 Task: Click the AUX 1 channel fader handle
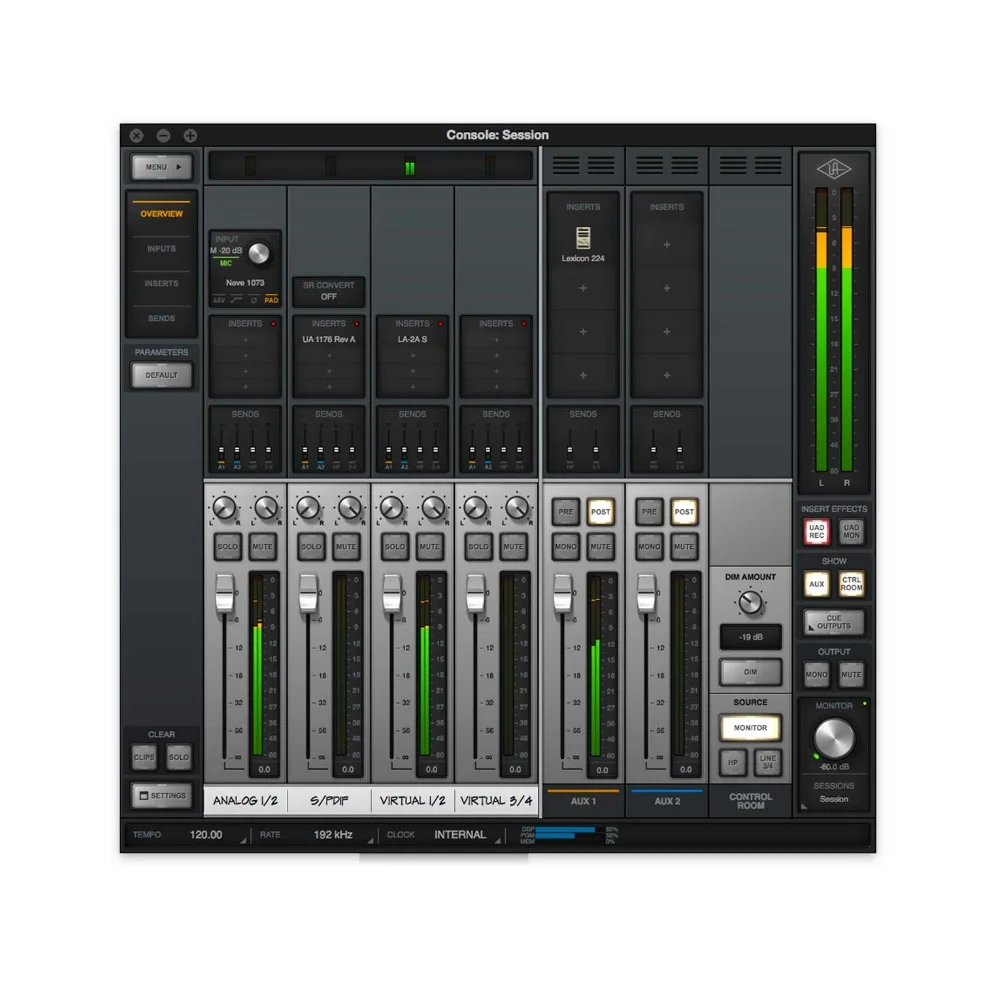[563, 587]
